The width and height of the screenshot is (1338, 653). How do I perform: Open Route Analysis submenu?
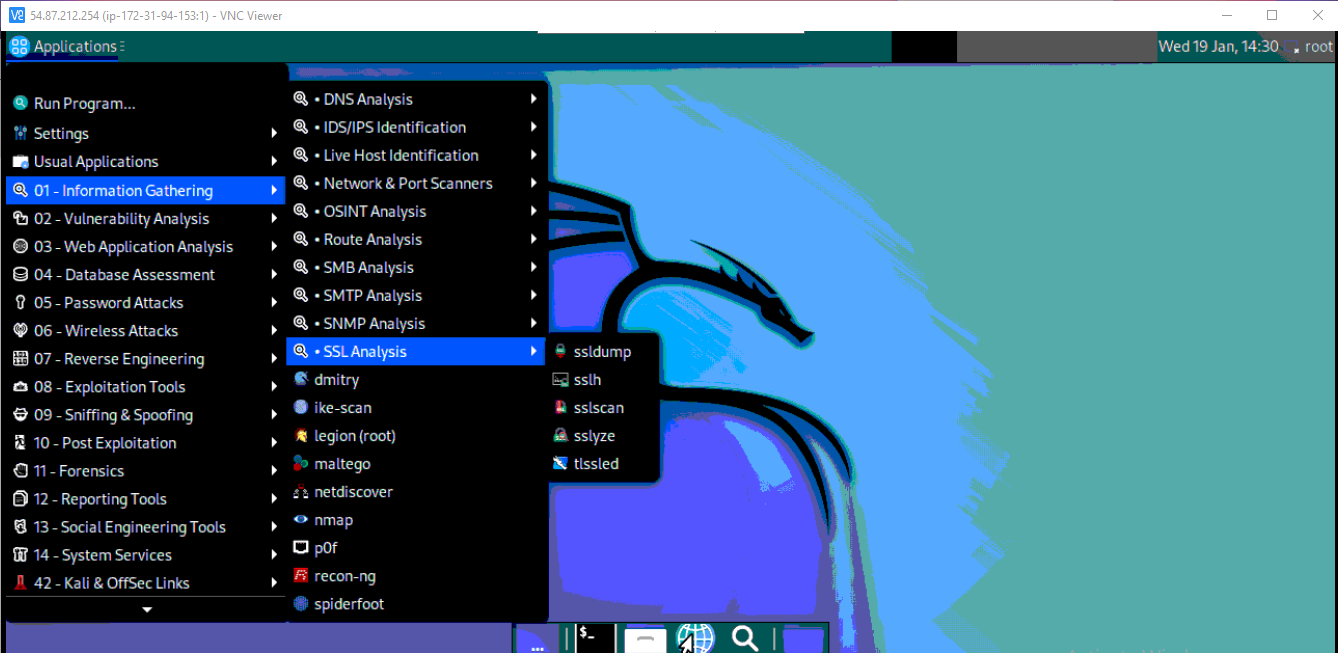[x=417, y=240]
